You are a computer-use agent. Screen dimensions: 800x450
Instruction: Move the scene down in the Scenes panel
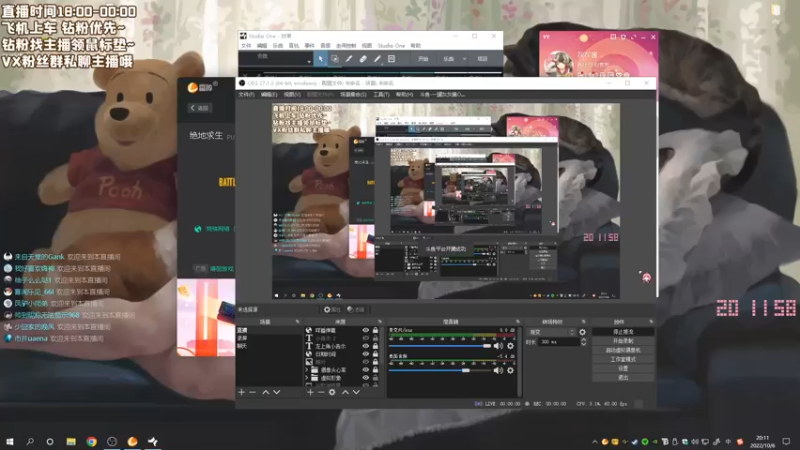pyautogui.click(x=277, y=392)
